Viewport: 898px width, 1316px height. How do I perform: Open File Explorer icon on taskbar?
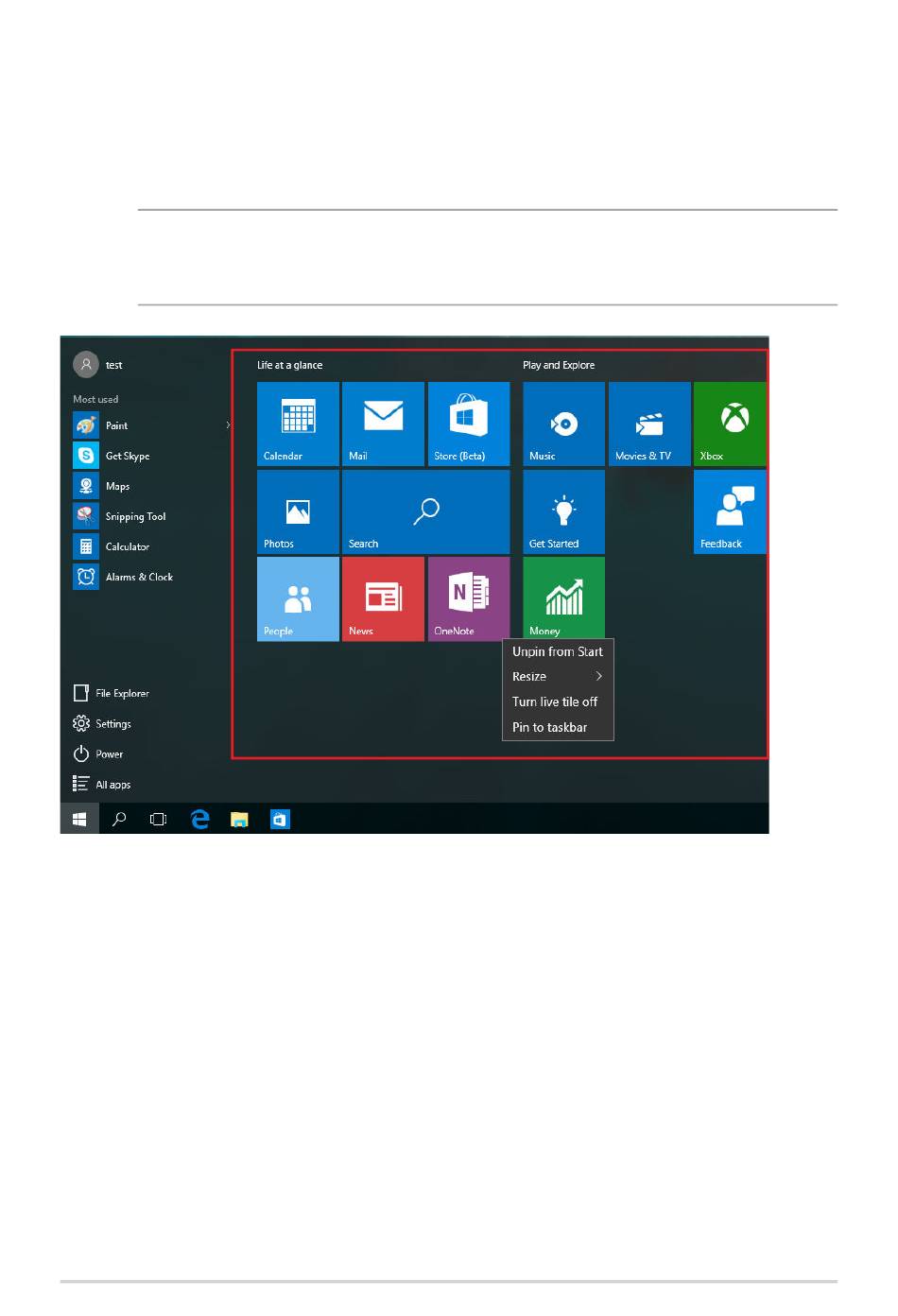click(x=239, y=819)
